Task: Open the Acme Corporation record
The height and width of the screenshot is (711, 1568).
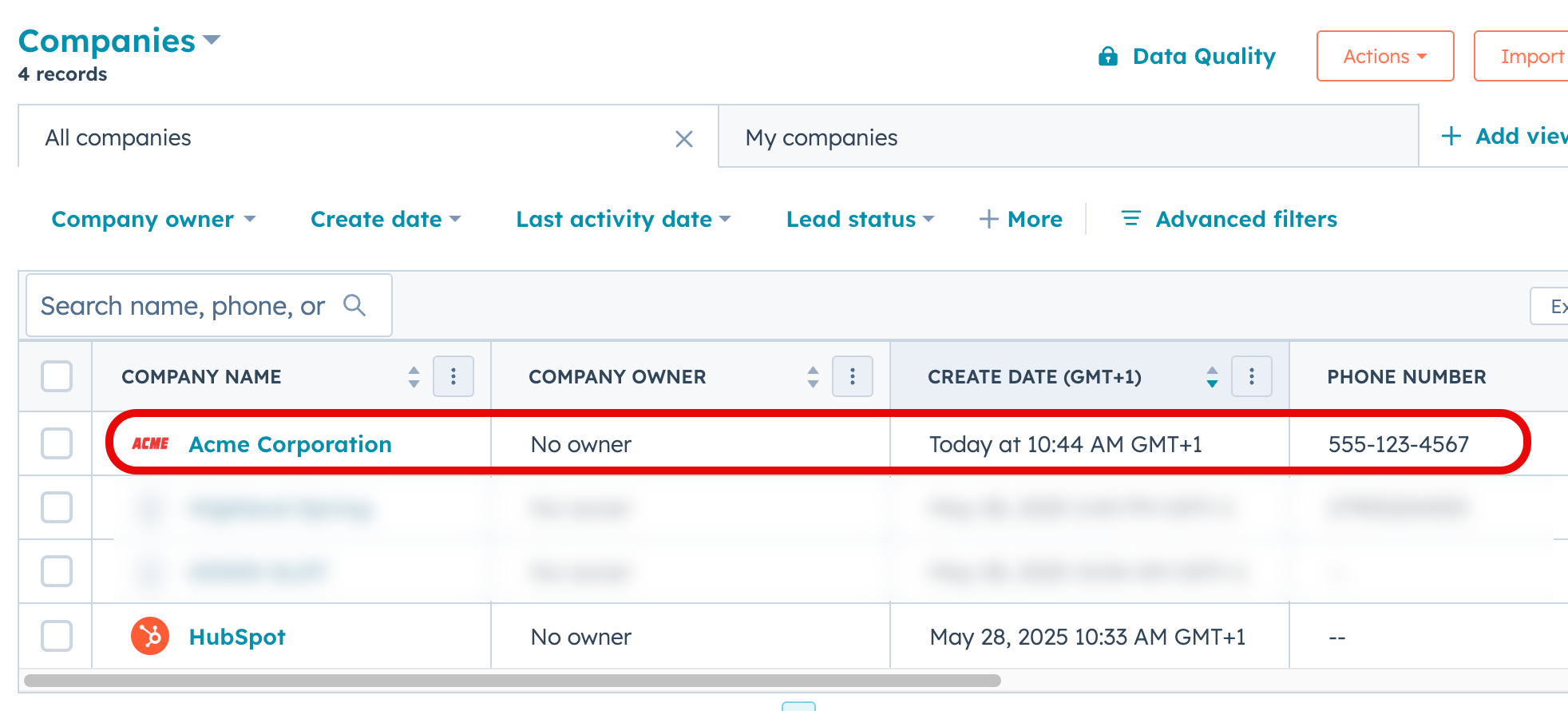Action: point(290,444)
